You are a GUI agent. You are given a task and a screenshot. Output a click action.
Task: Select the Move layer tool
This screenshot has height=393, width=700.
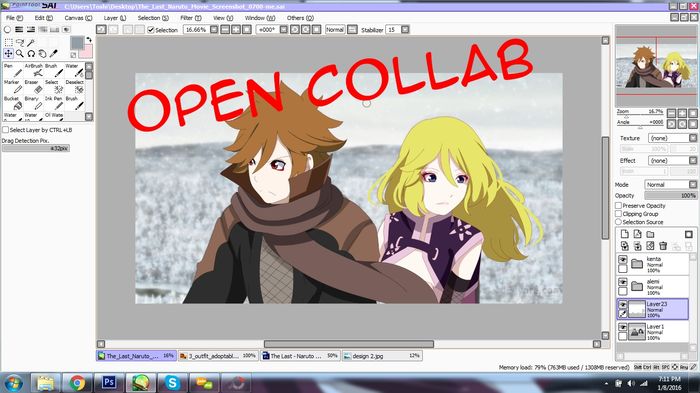point(8,54)
